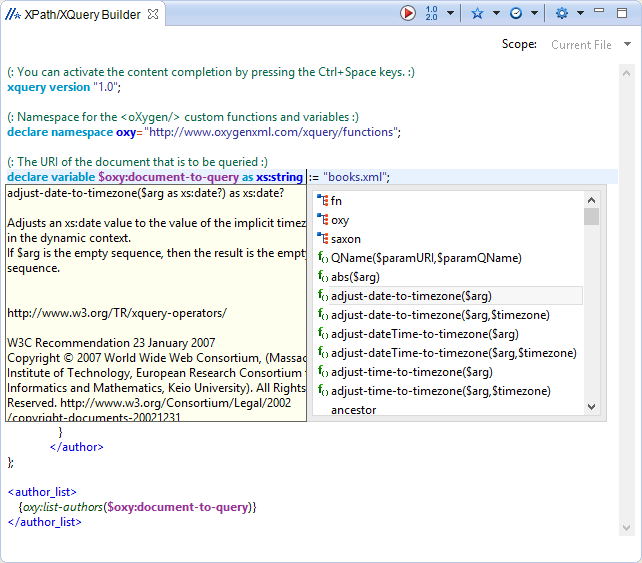Click the settings gear icon
The width and height of the screenshot is (642, 563).
click(x=562, y=14)
